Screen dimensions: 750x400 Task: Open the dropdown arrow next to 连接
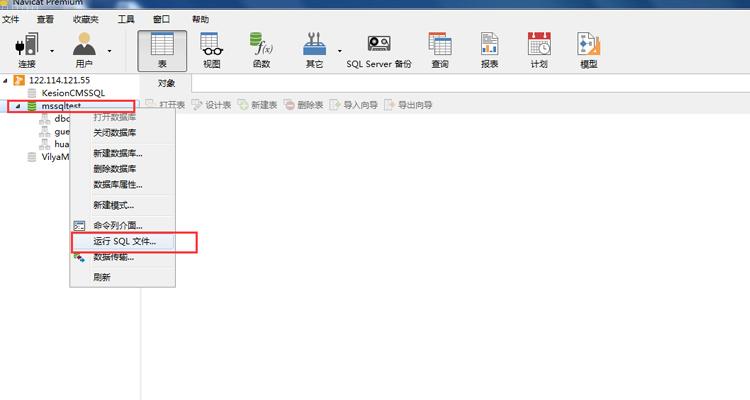coord(51,50)
